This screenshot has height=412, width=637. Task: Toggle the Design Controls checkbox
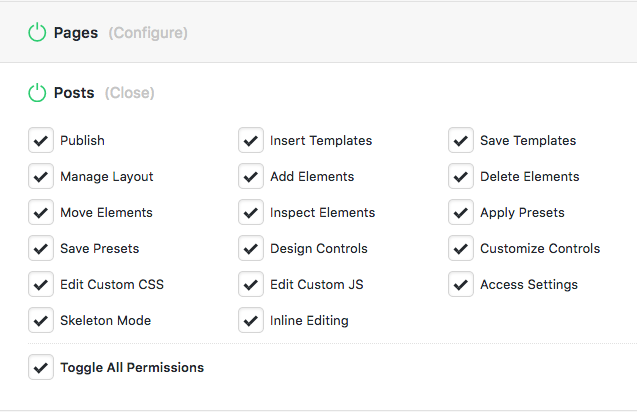251,249
